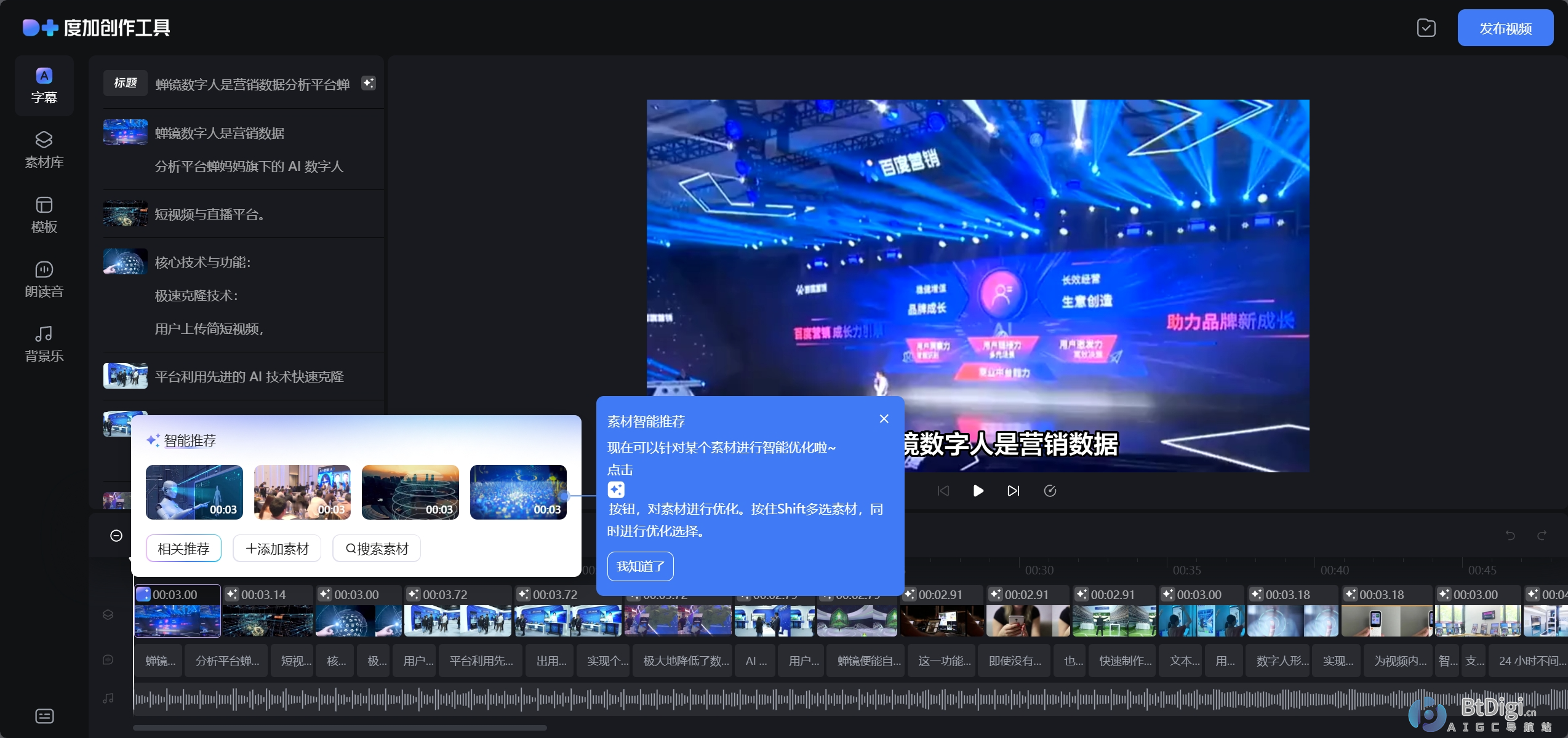The height and width of the screenshot is (738, 1568).
Task: Zoom out the timeline with minus icon
Action: pyautogui.click(x=116, y=536)
